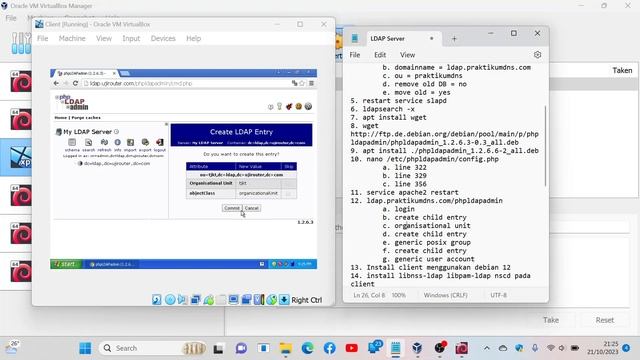The image size is (640, 360).
Task: Click the VirtualBox hard disk activity status icon
Action: pos(157,300)
